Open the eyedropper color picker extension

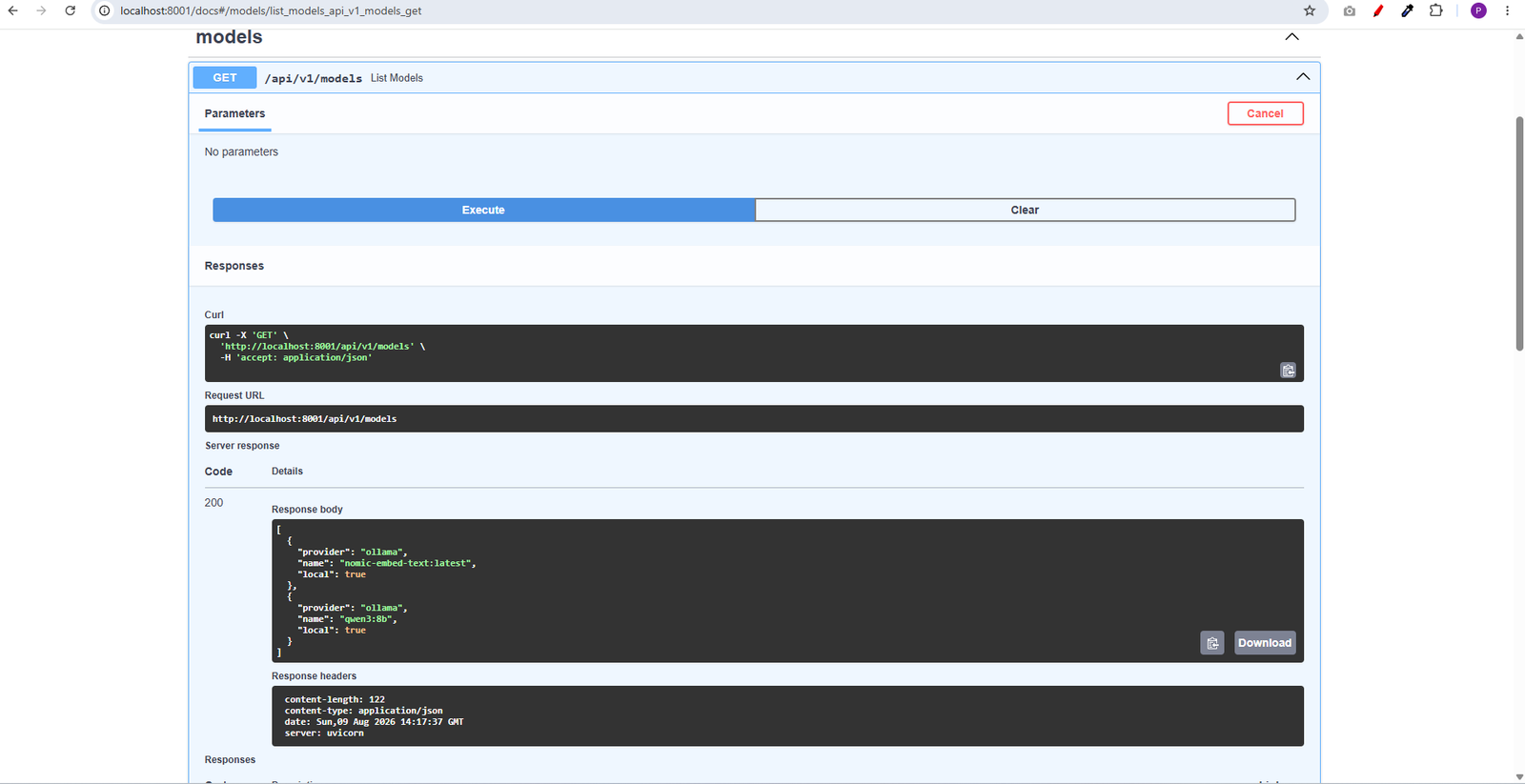pyautogui.click(x=1407, y=10)
